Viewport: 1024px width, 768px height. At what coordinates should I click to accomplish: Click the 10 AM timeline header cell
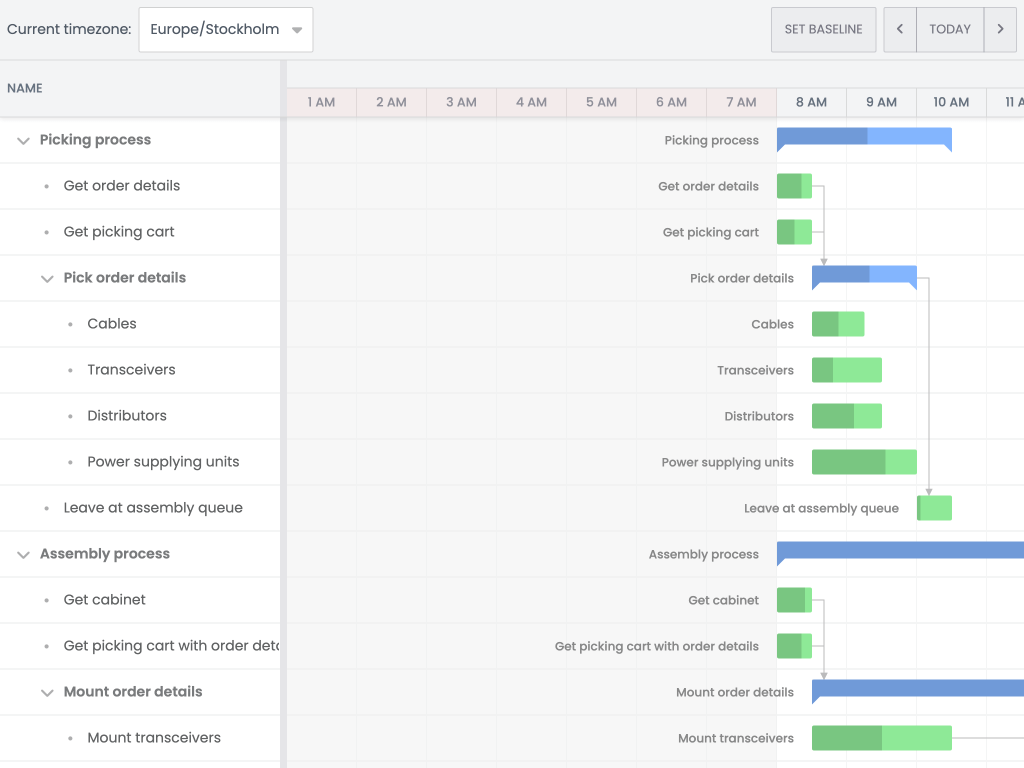[x=951, y=103]
